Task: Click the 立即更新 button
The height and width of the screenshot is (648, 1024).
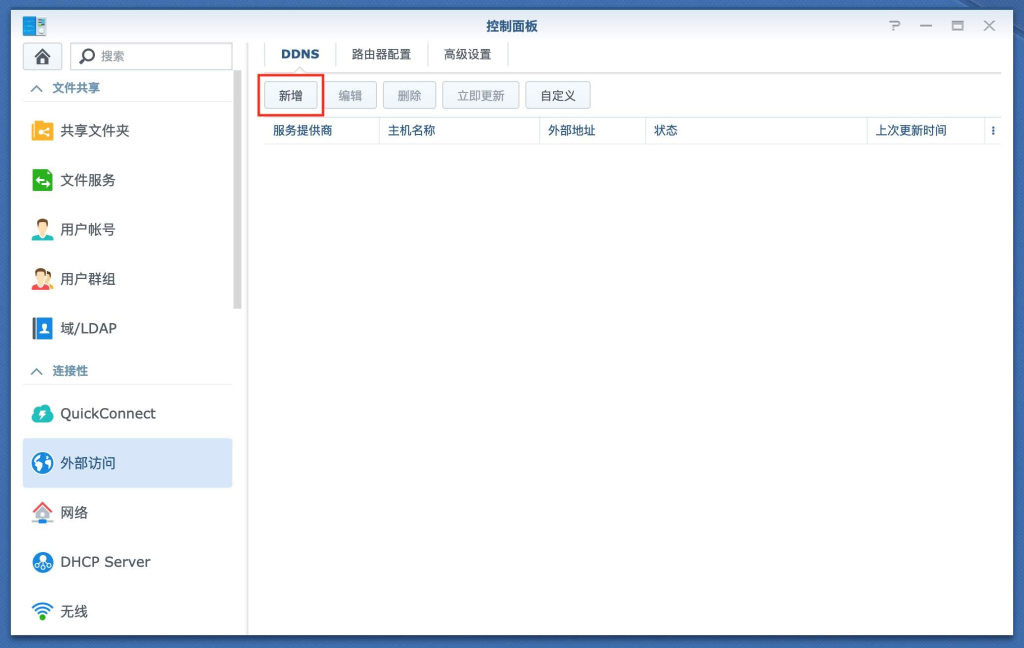Action: [x=480, y=95]
